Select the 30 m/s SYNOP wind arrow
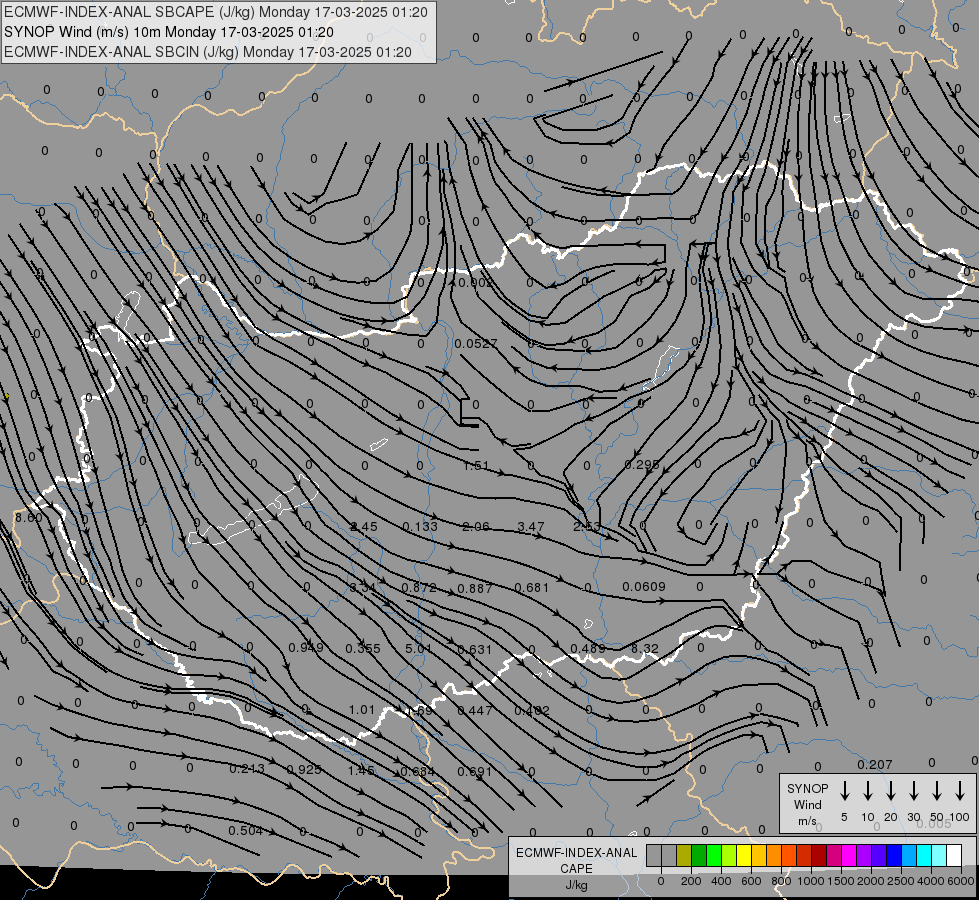This screenshot has height=900, width=979. [x=913, y=791]
